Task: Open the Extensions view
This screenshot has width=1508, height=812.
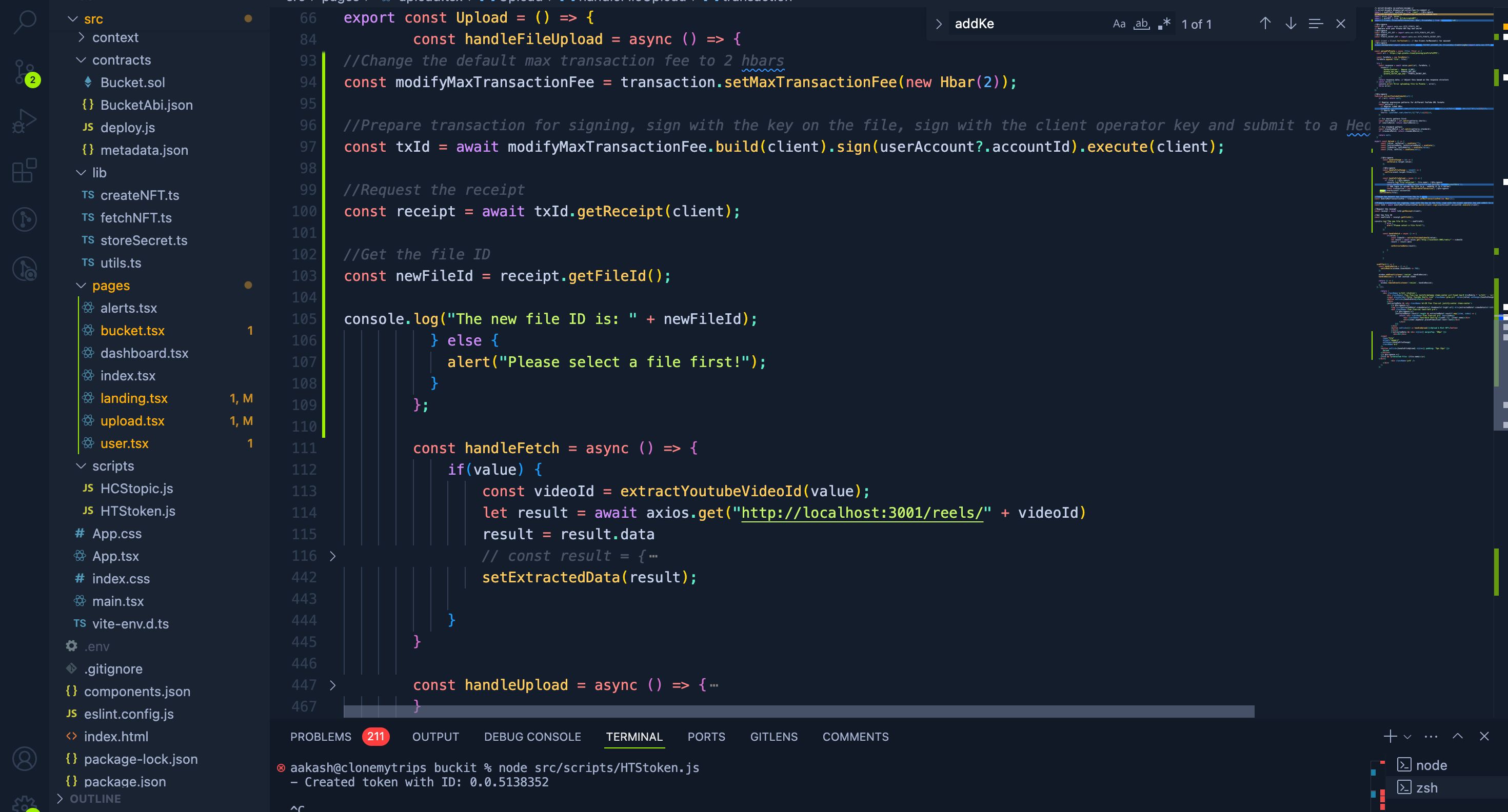Action: click(25, 171)
